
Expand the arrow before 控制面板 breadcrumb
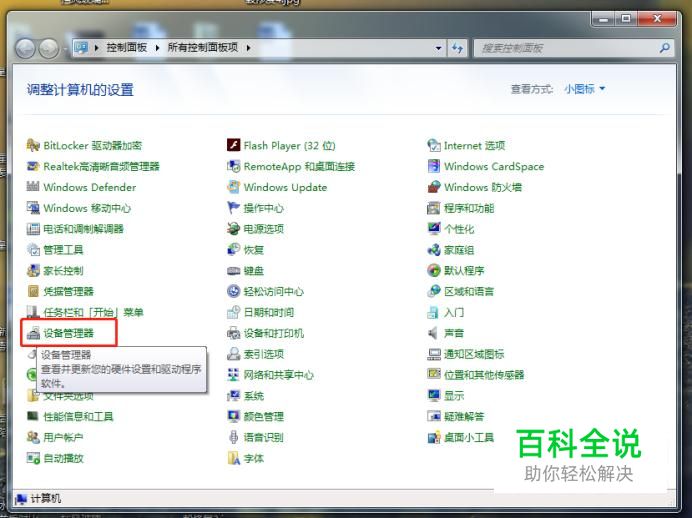click(96, 48)
